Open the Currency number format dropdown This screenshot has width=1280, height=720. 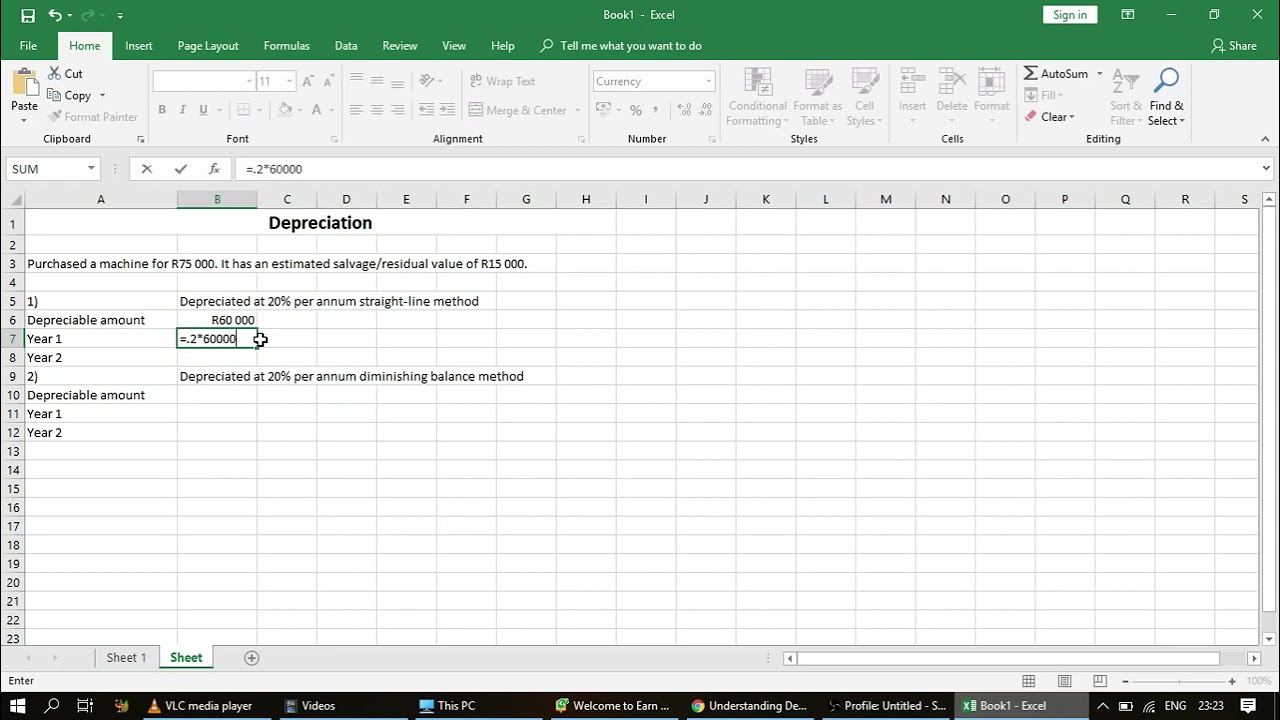click(708, 81)
